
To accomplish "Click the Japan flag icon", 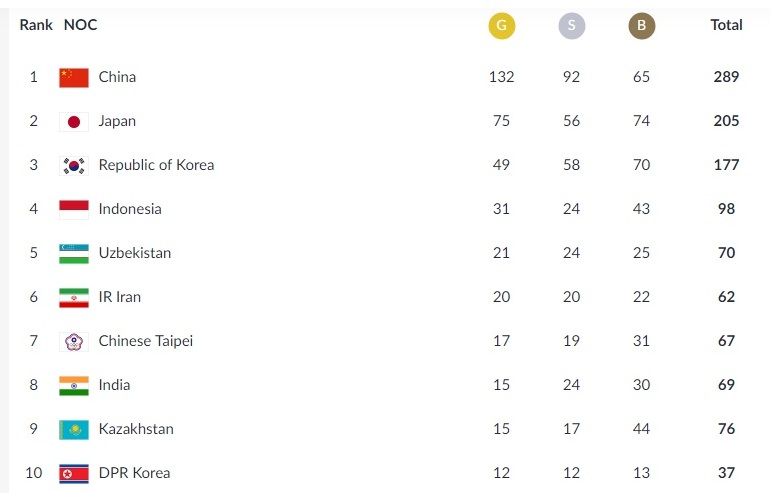I will pyautogui.click(x=74, y=121).
